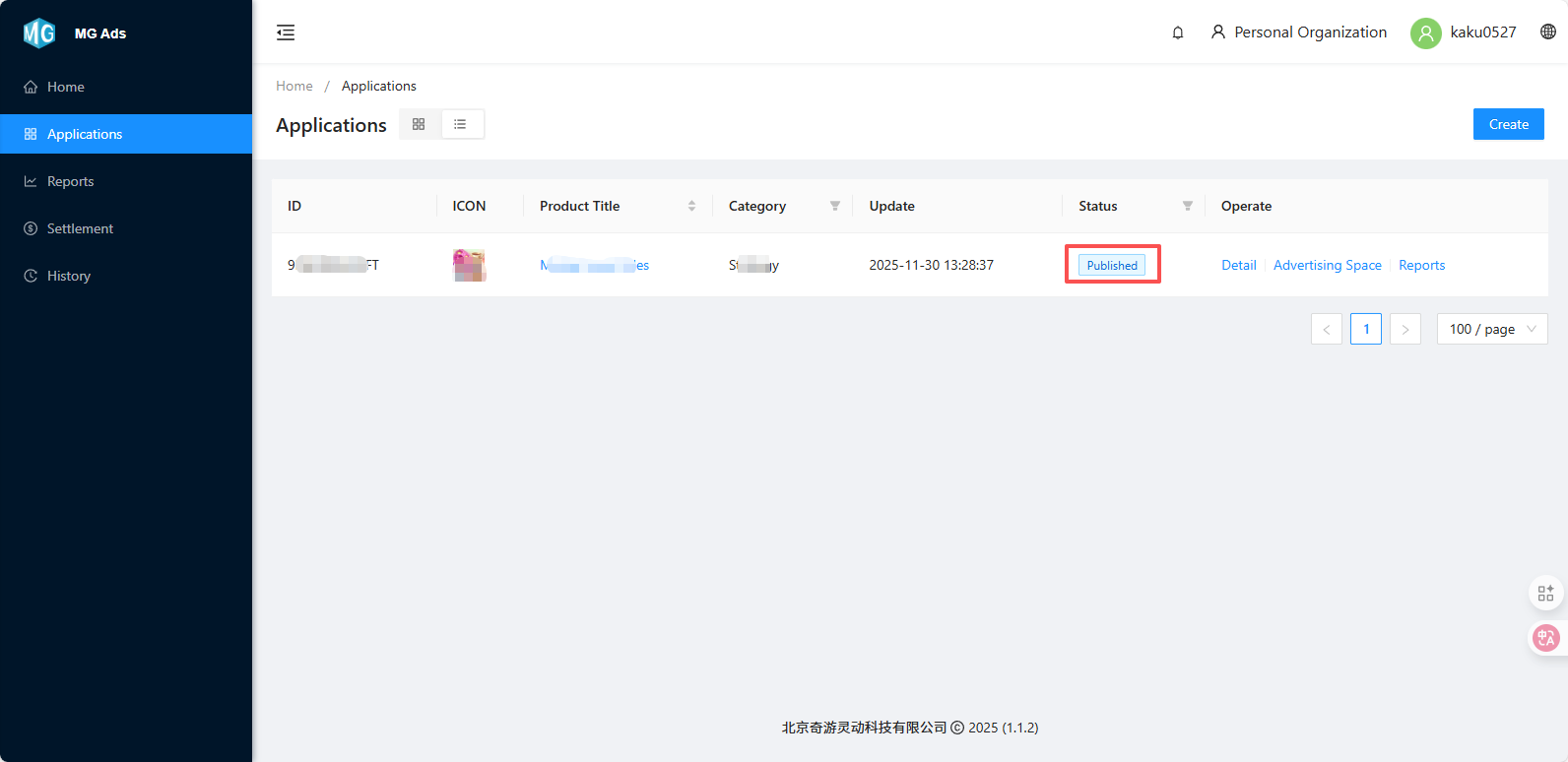Open Reports in the sidebar
1568x762 pixels.
(70, 181)
